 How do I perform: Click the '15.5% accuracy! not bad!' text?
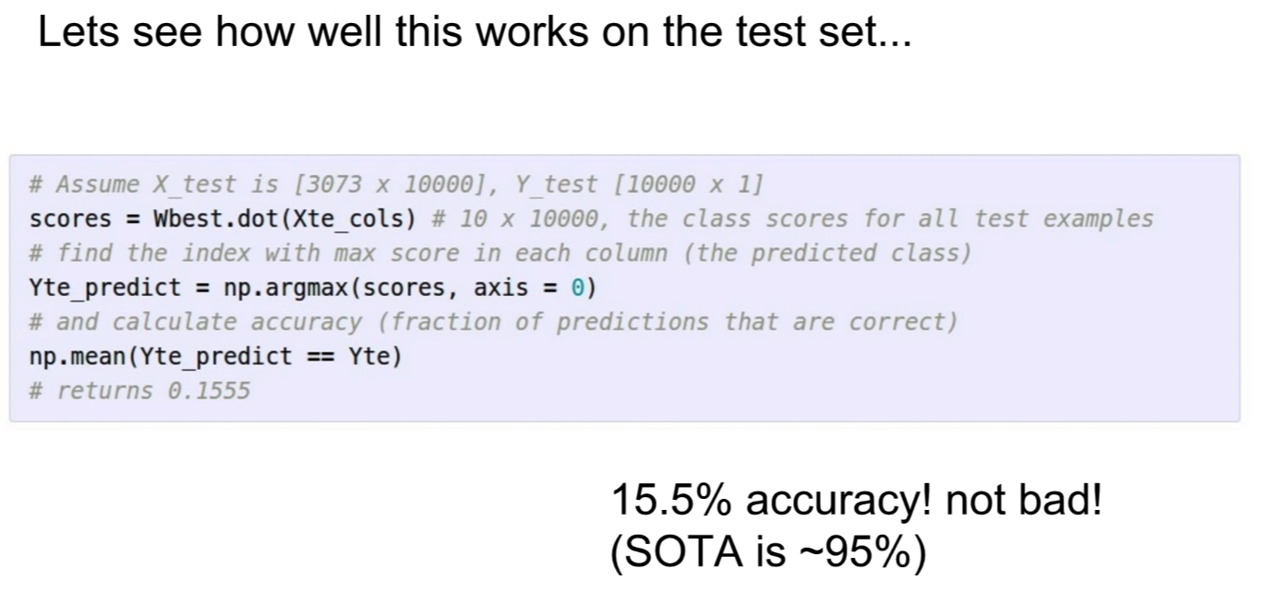pos(856,500)
